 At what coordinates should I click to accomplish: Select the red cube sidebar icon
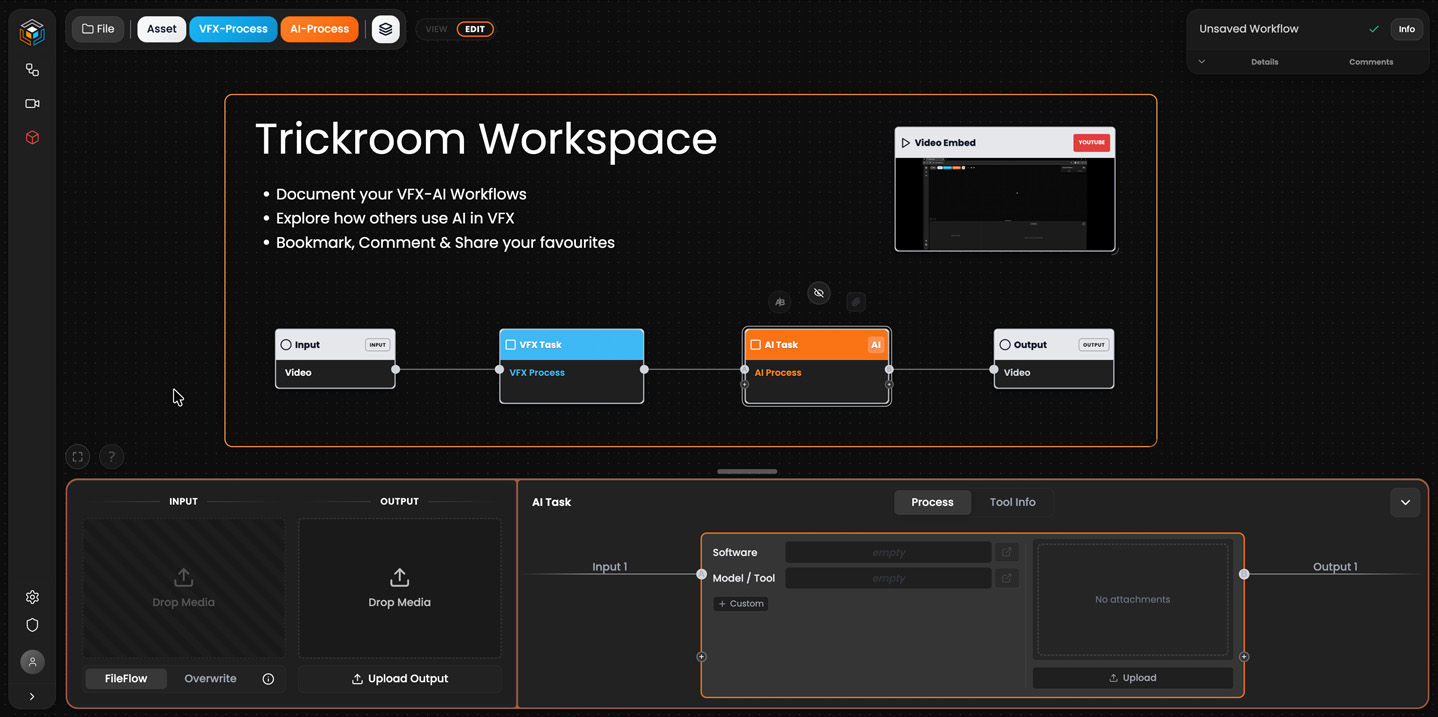tap(32, 138)
